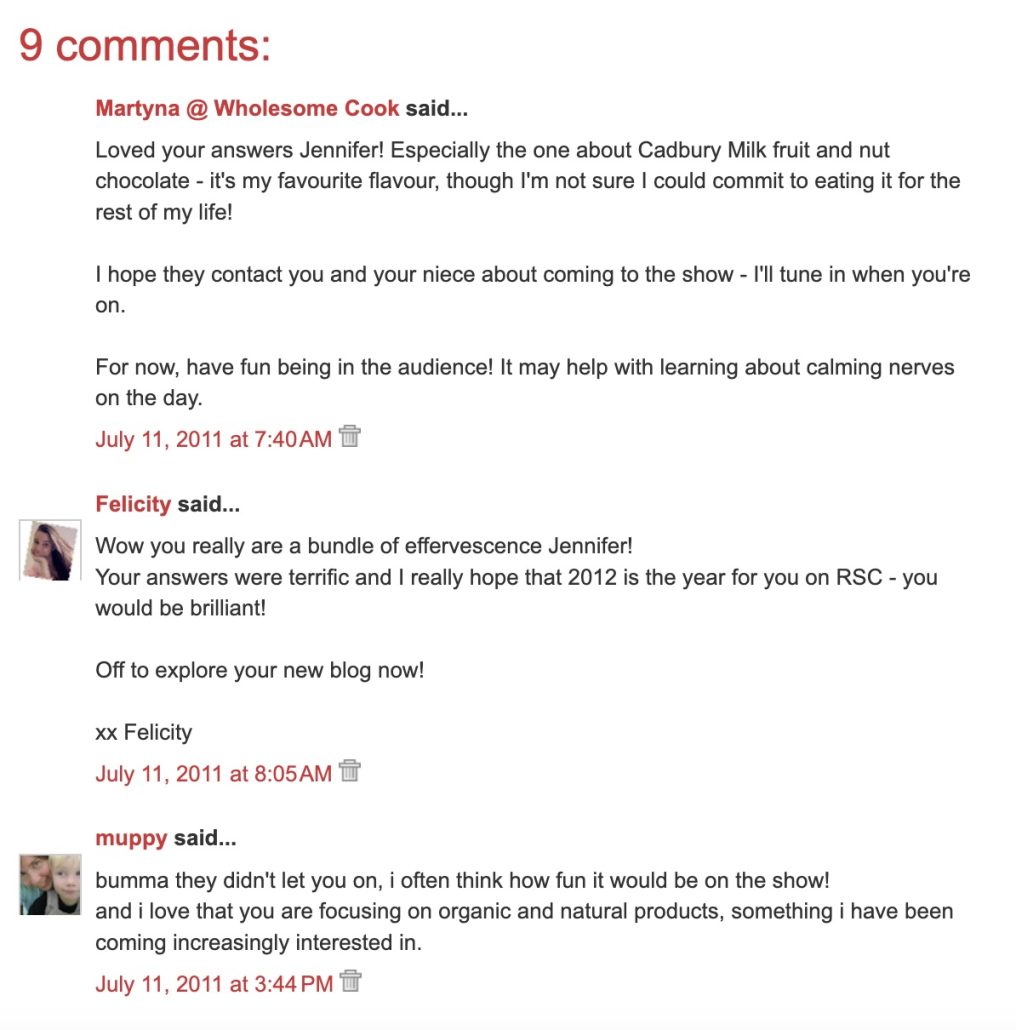The image size is (1016, 1030).
Task: Remove muppy's comment via the trash icon
Action: [350, 982]
